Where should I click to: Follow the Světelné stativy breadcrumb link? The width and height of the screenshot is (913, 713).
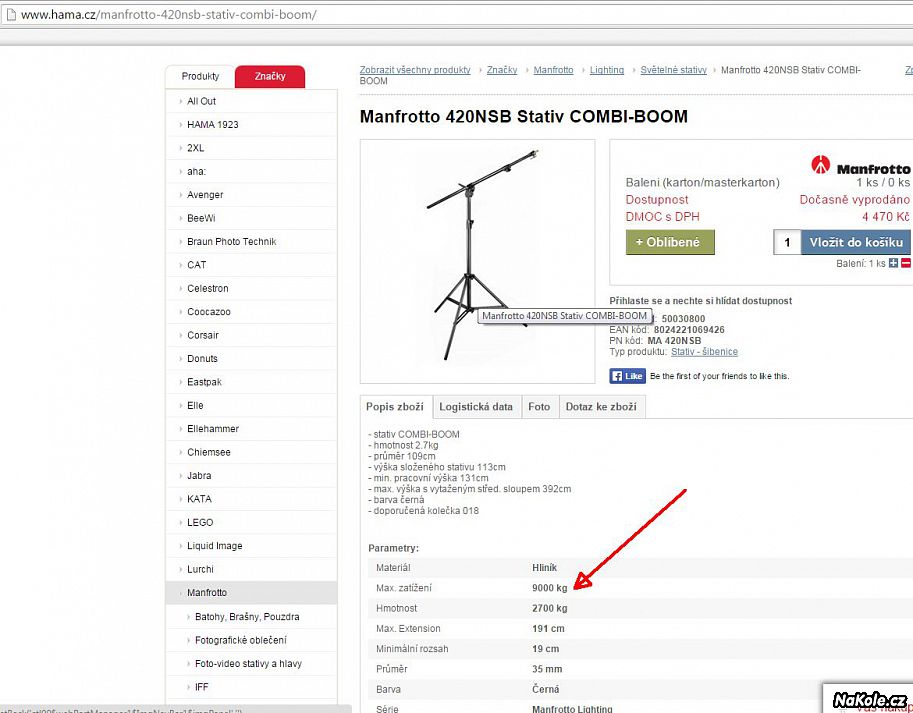[x=674, y=70]
